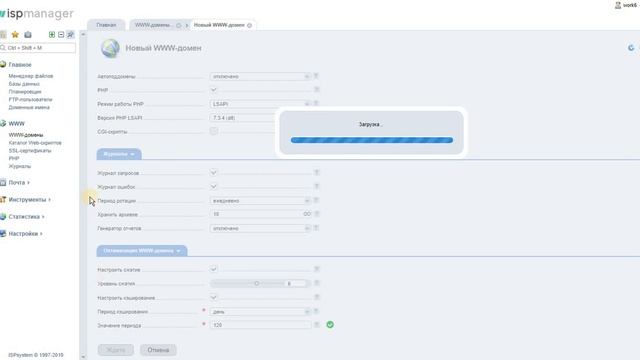
Task: Open help icon for Настроить сжатие row
Action: click(x=316, y=269)
